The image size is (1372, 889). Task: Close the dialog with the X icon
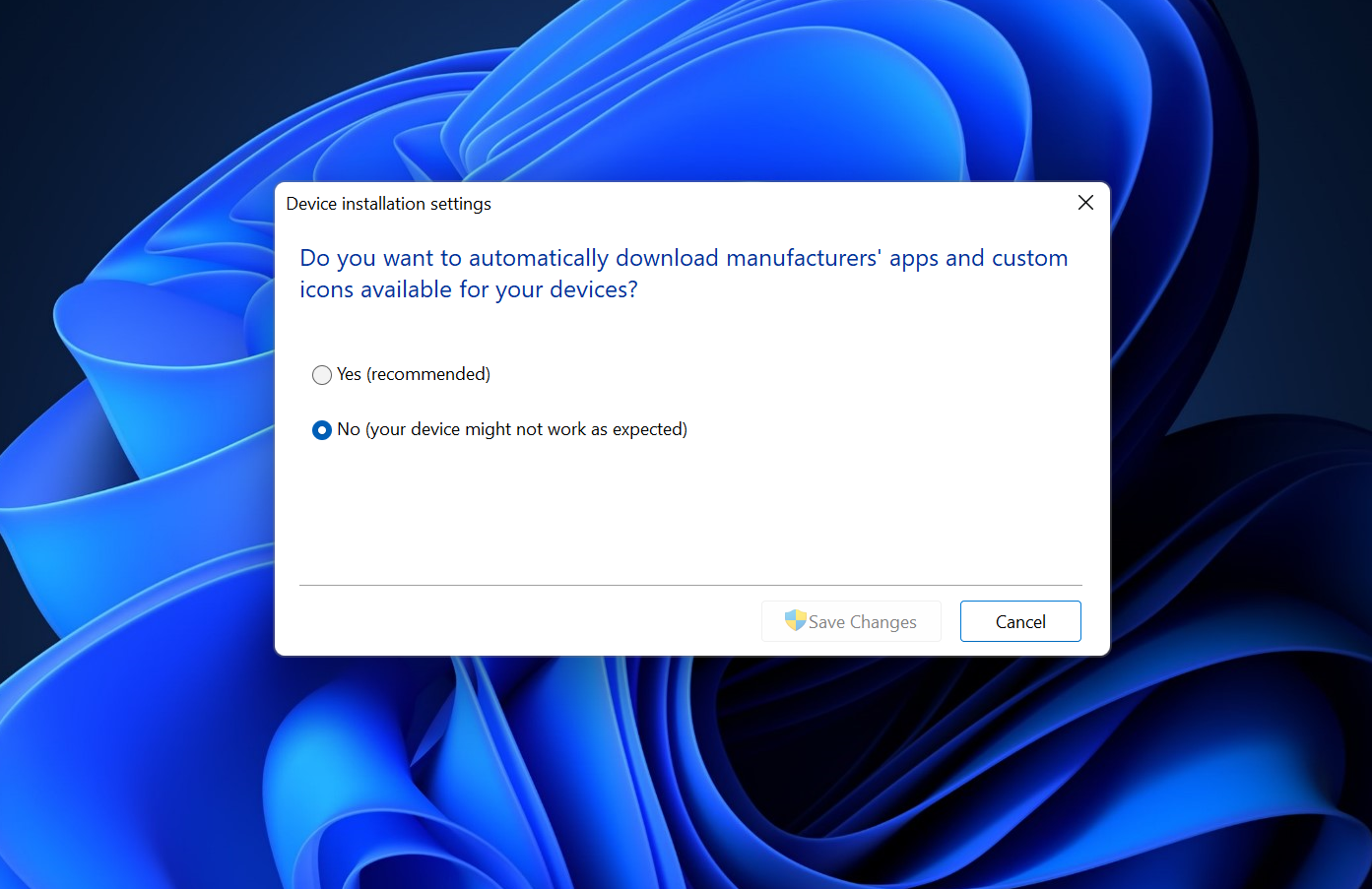tap(1085, 203)
